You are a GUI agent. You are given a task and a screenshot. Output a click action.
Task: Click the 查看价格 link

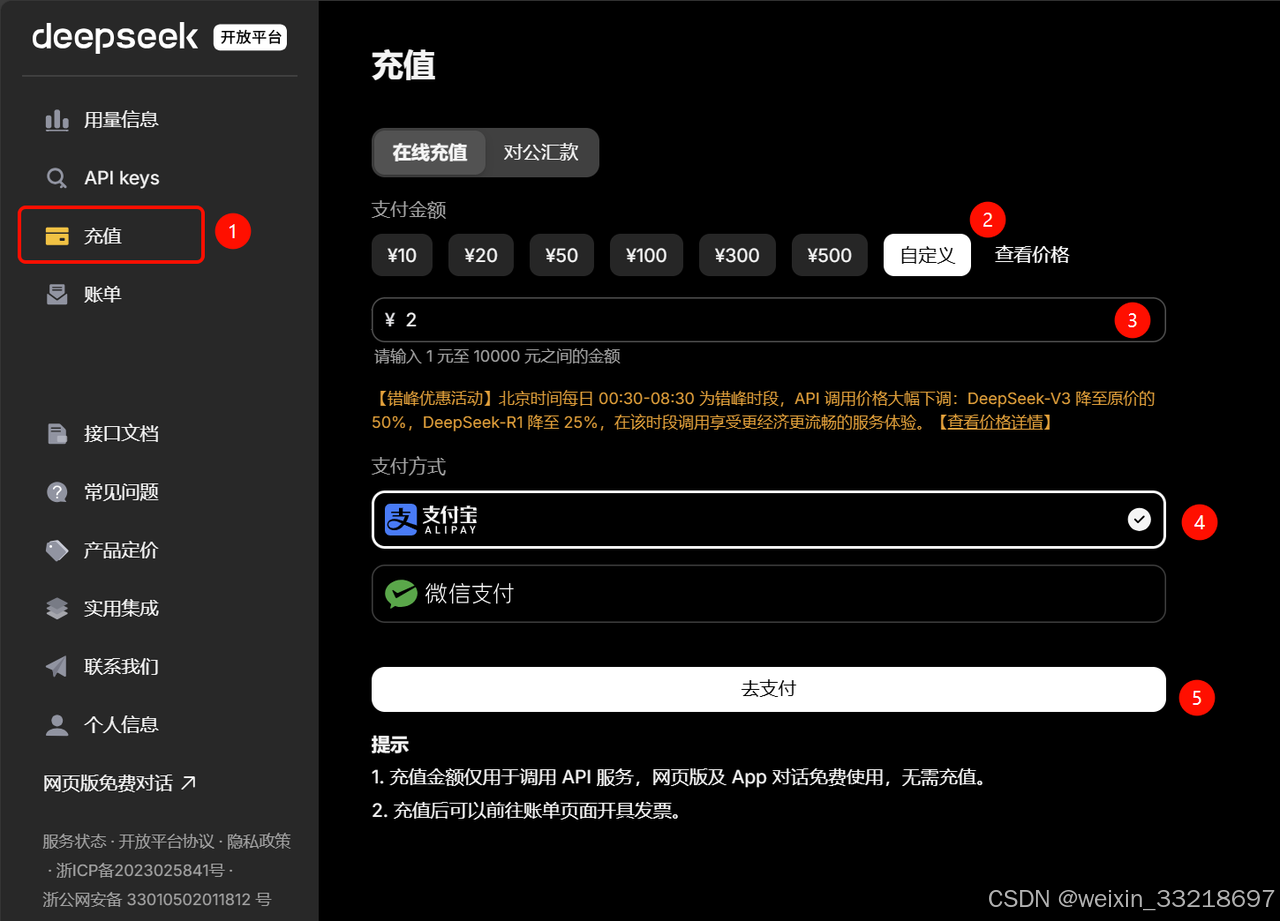1032,255
